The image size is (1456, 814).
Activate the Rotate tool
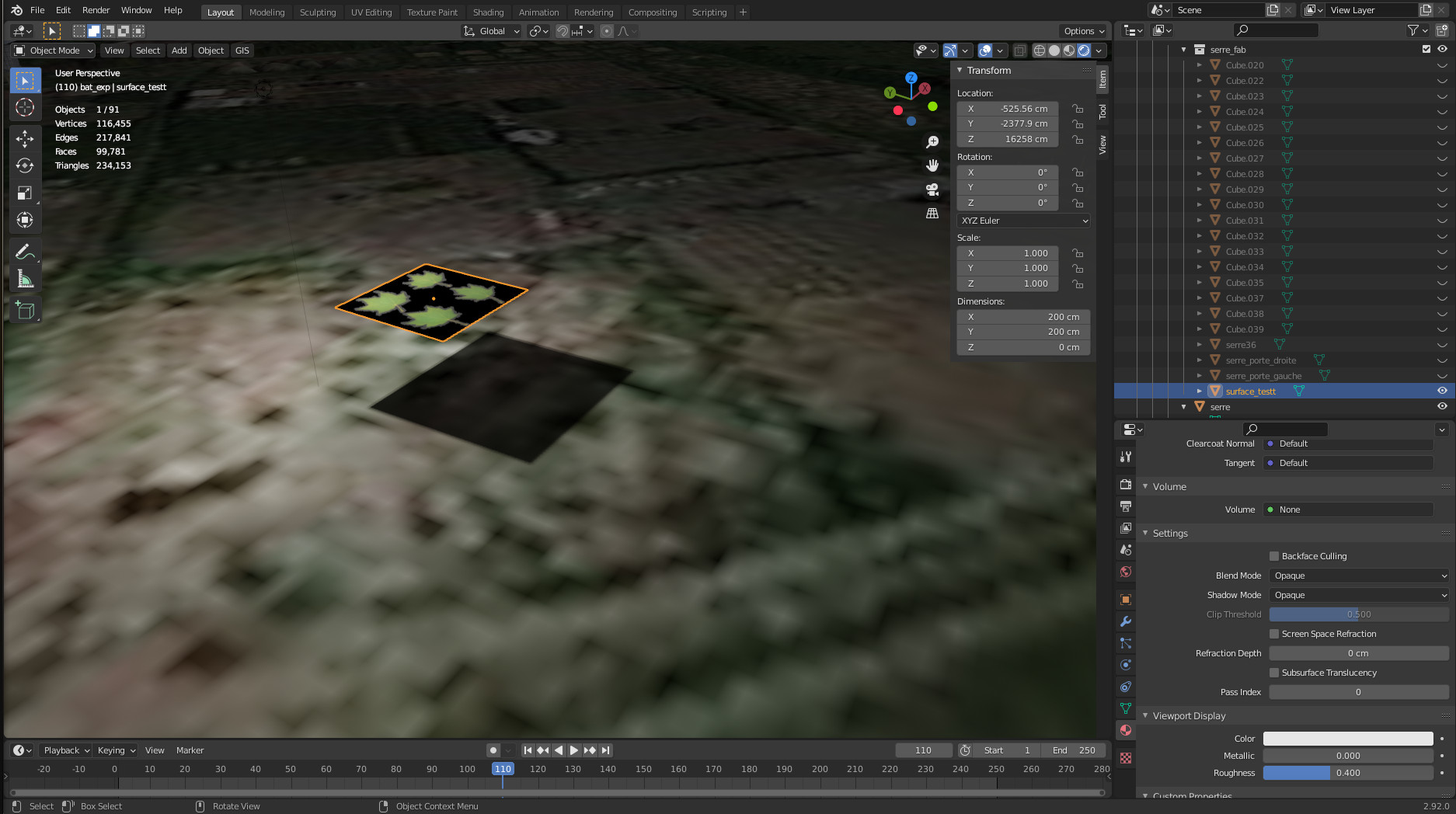[25, 165]
